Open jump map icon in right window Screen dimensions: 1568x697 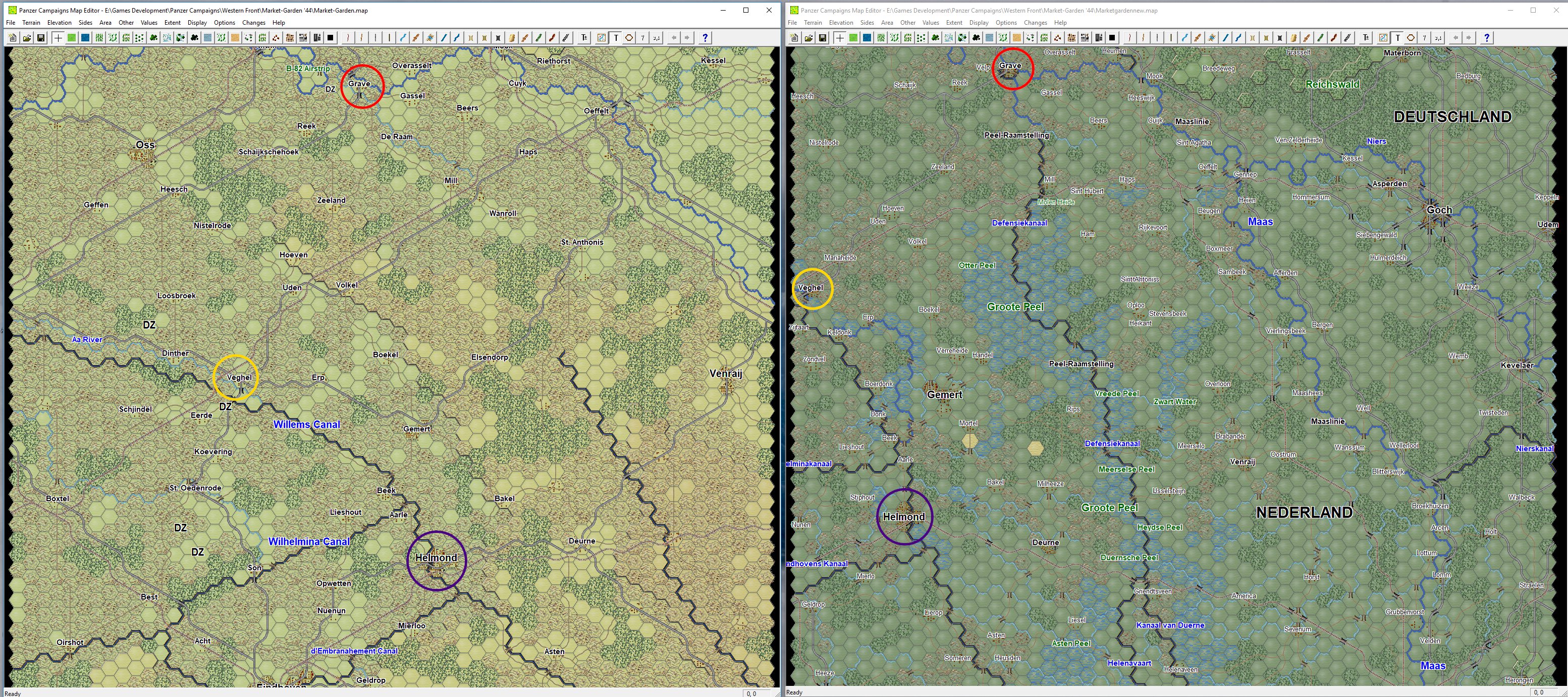1383,38
